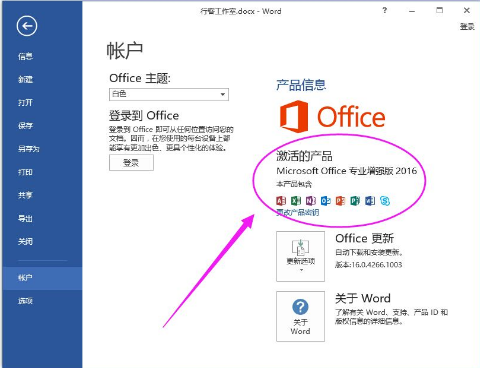Screen dimensions: 480x368
Task: Click the 登录 link at top right
Action: pos(467,27)
